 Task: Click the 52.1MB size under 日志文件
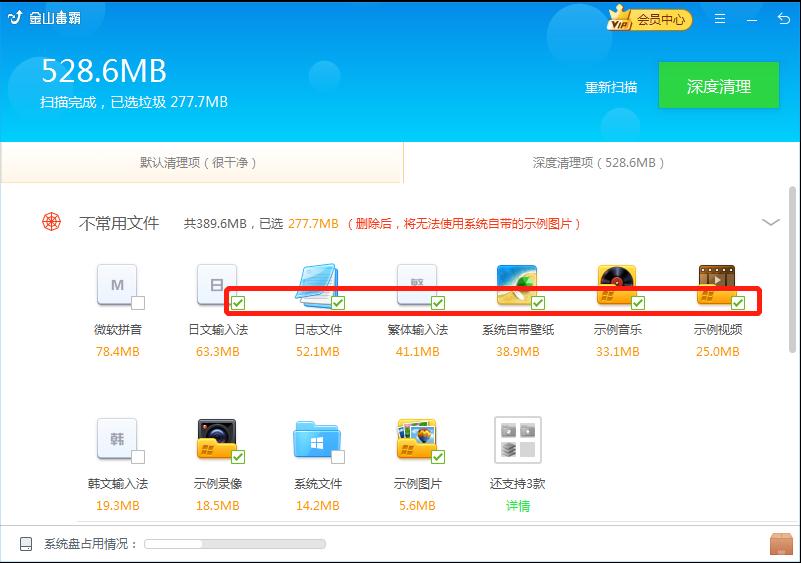pyautogui.click(x=318, y=351)
